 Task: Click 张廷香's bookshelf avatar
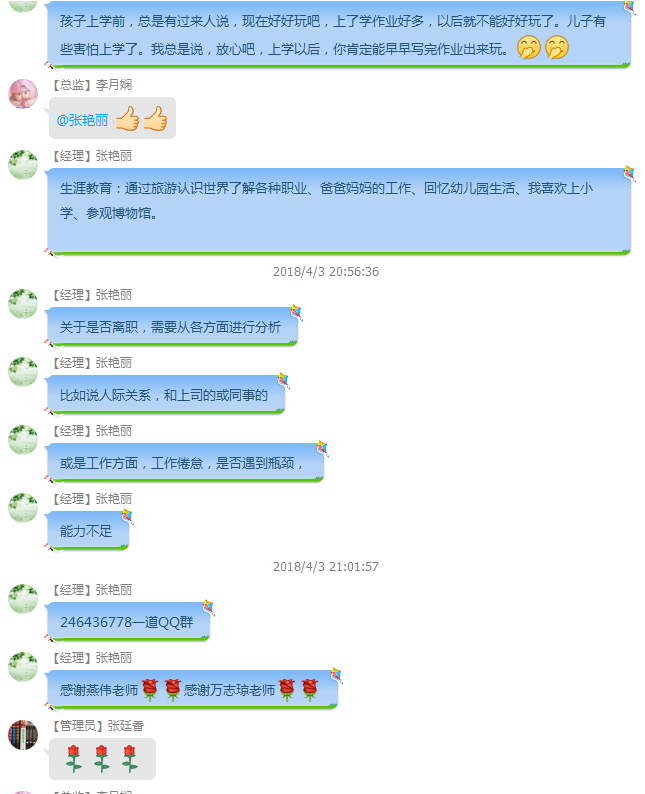tap(23, 735)
